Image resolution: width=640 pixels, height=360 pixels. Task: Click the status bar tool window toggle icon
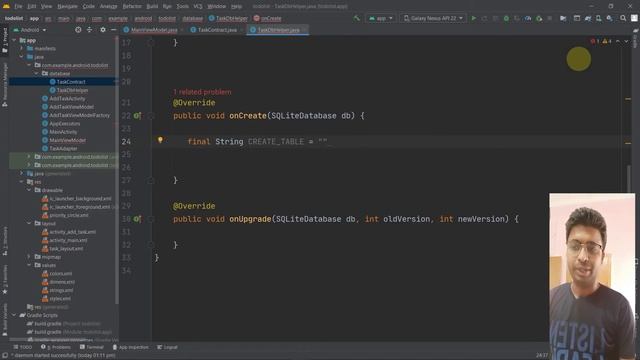tap(4, 356)
